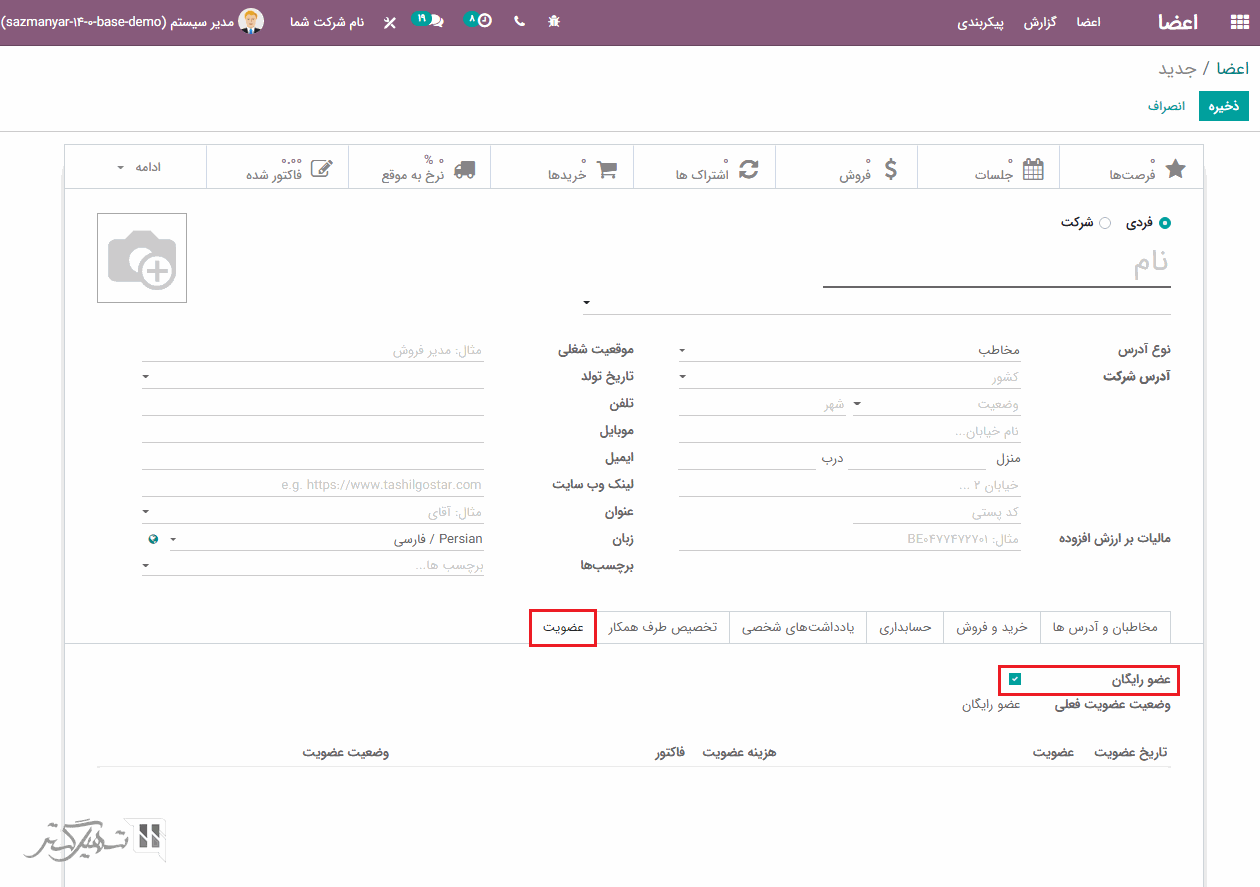
Task: Click the Save (ذخیره) button
Action: tap(1224, 106)
